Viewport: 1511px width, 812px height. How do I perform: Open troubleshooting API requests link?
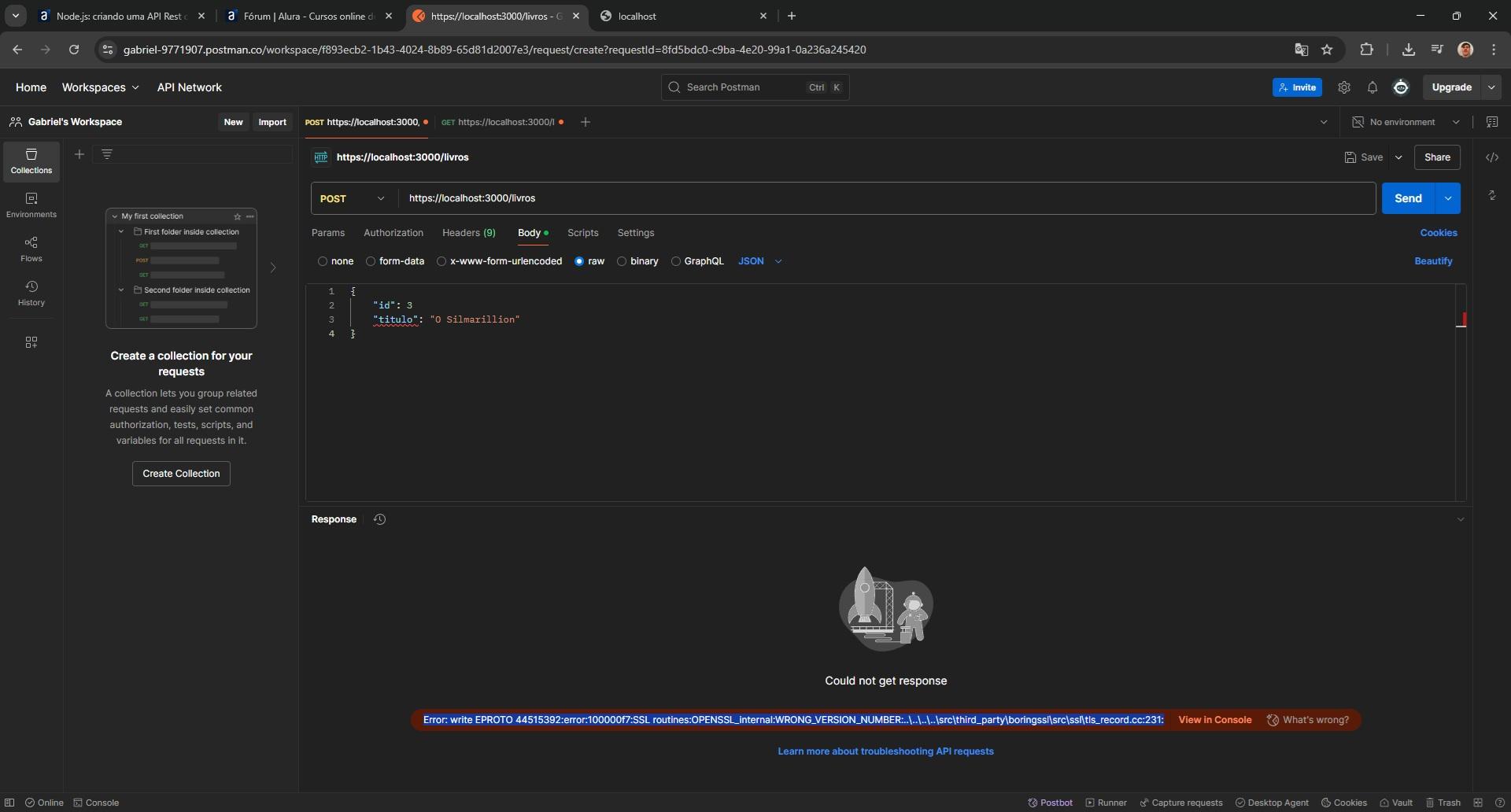tap(885, 751)
